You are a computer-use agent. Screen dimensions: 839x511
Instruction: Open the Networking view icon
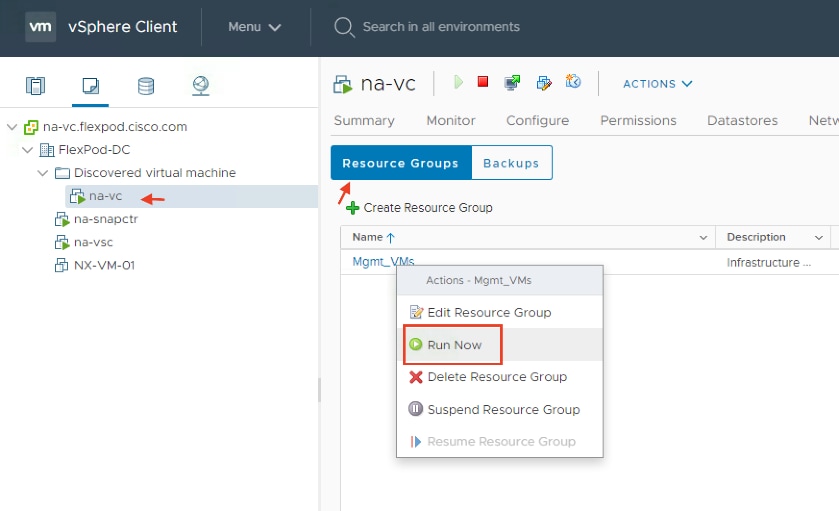point(201,86)
